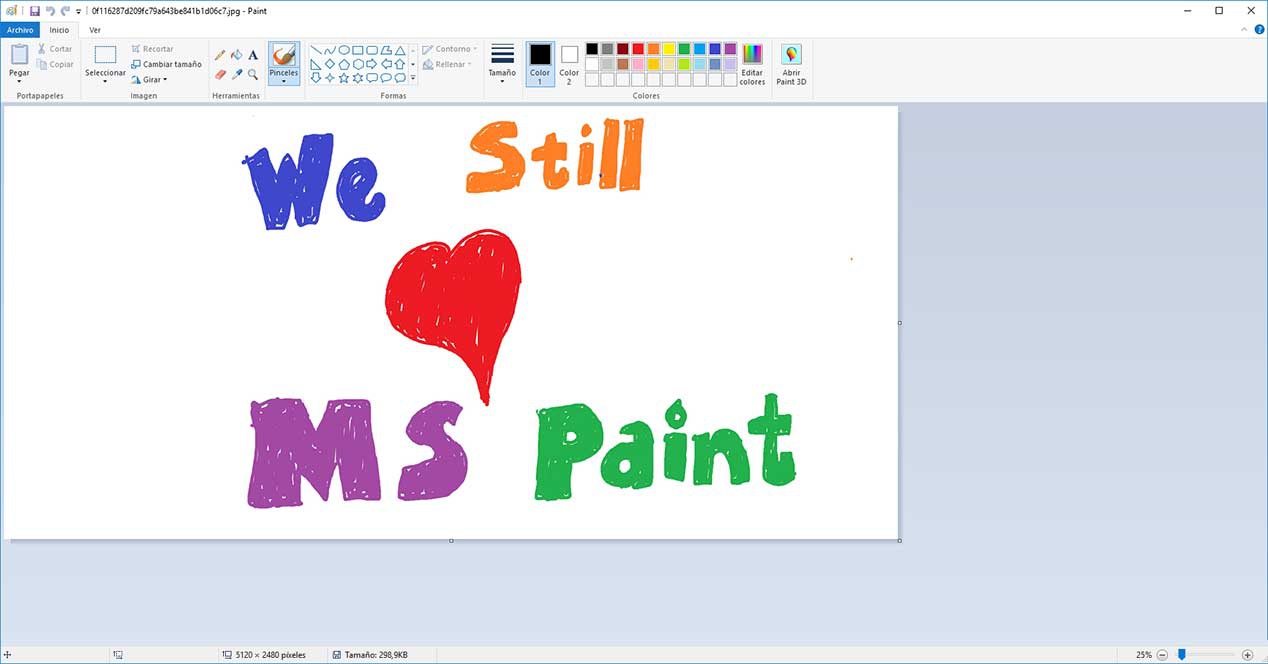This screenshot has width=1268, height=664.
Task: Pick the green color swatch
Action: (684, 48)
